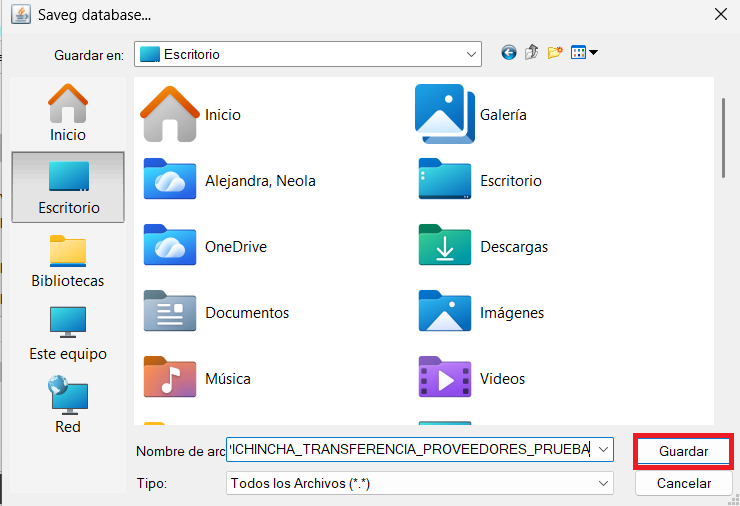Expand the Tipo file type dropdown
The image size is (740, 506).
coord(603,483)
